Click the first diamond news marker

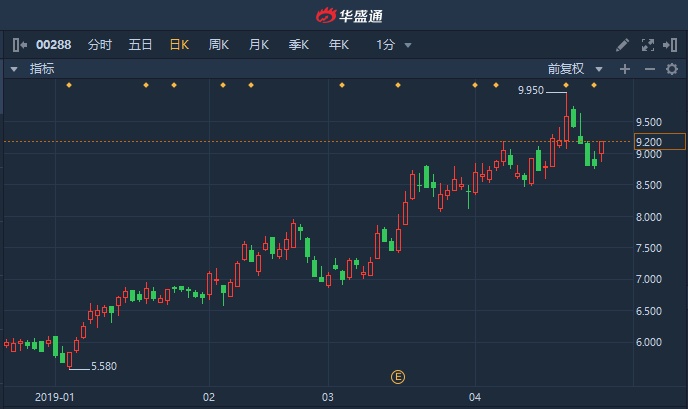pos(69,85)
